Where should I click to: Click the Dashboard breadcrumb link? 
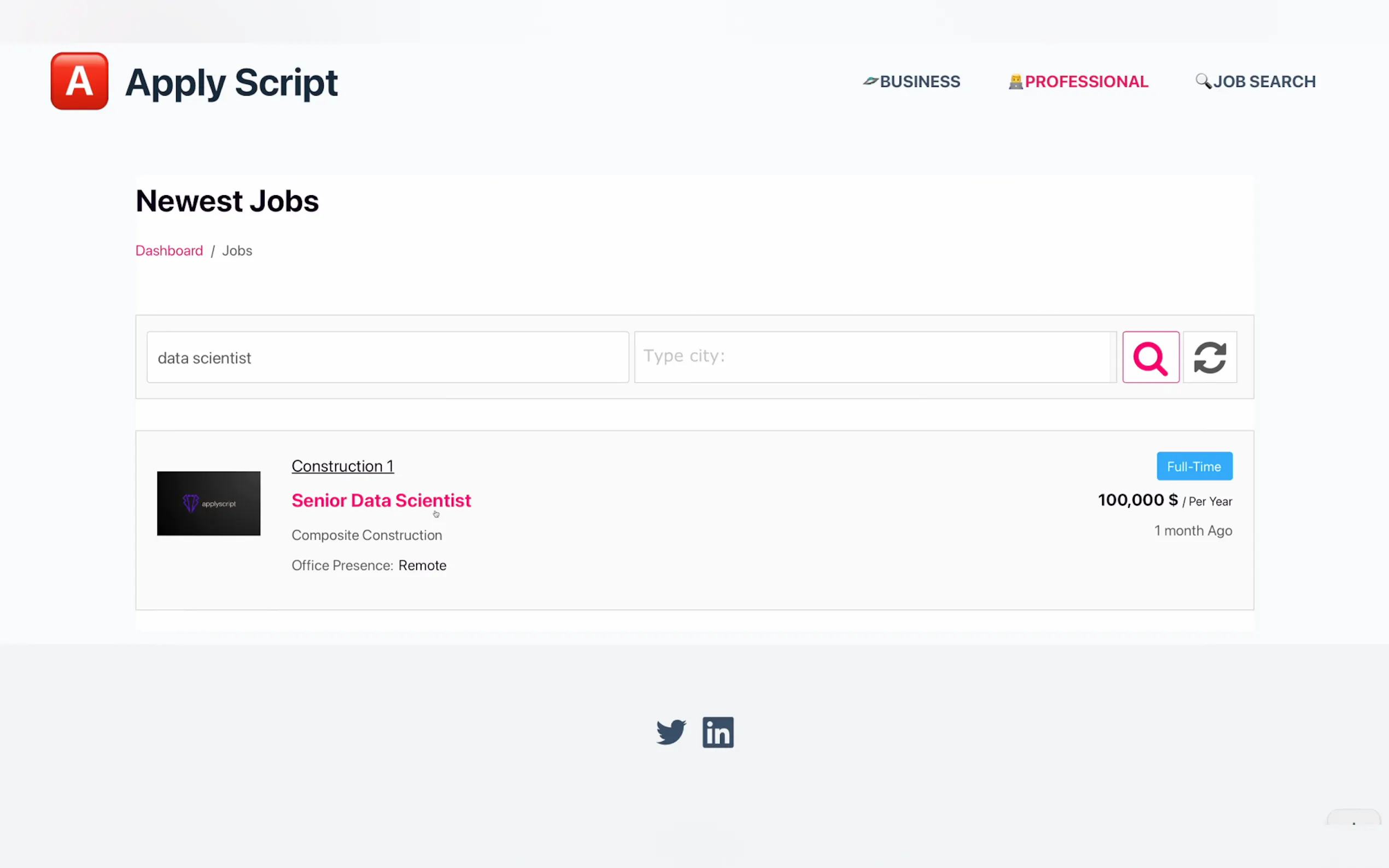170,251
